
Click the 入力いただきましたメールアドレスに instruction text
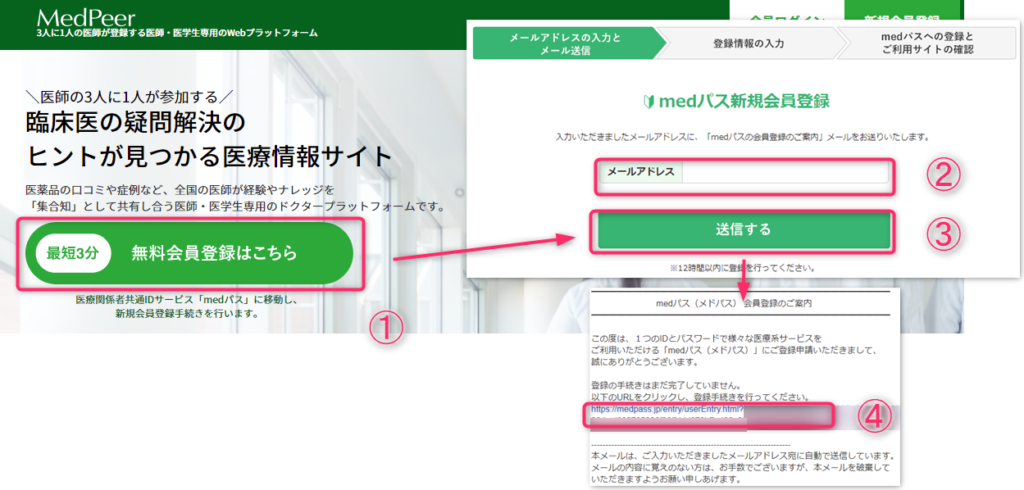tap(743, 139)
